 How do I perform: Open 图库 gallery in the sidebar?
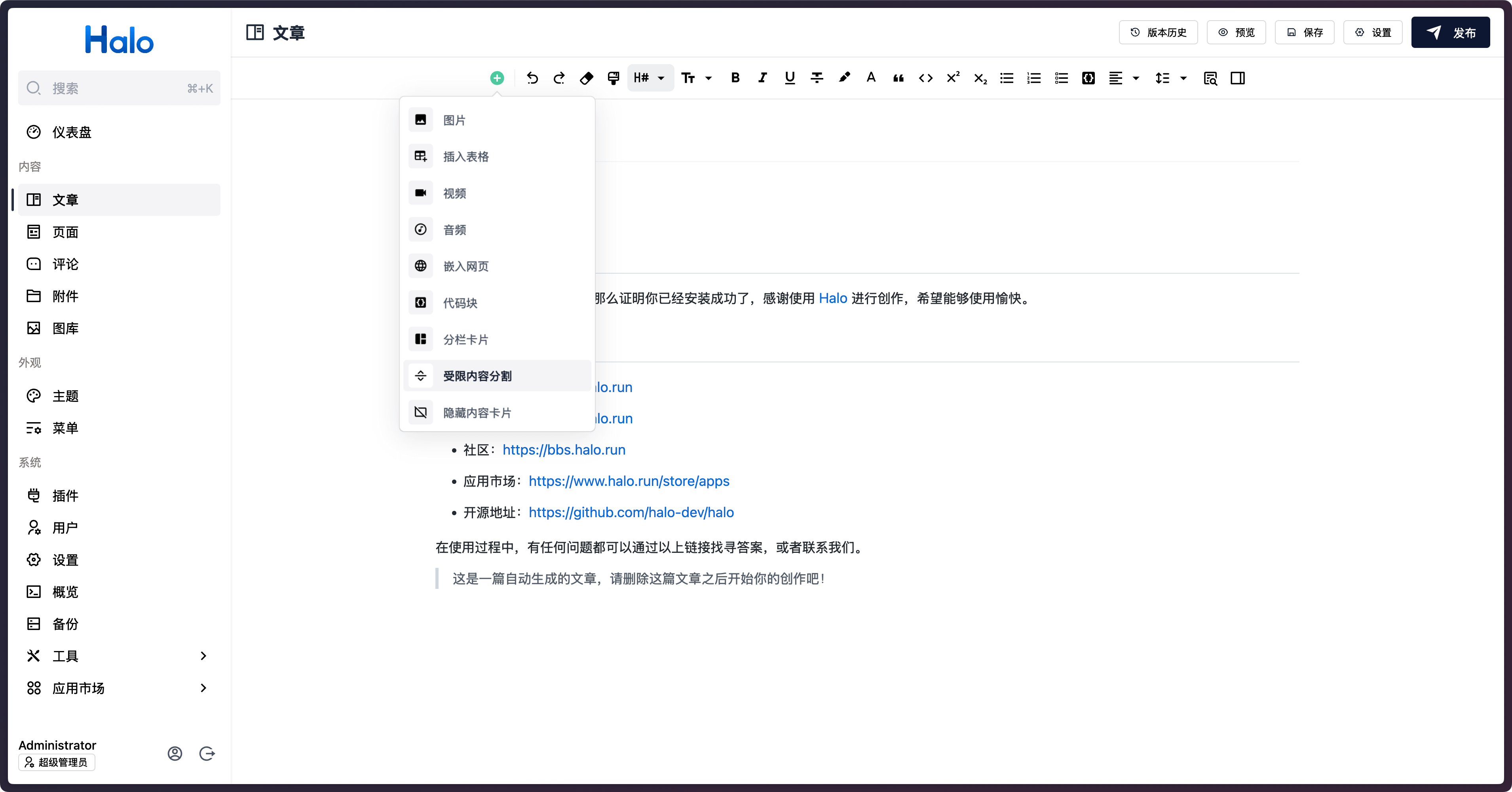click(119, 328)
